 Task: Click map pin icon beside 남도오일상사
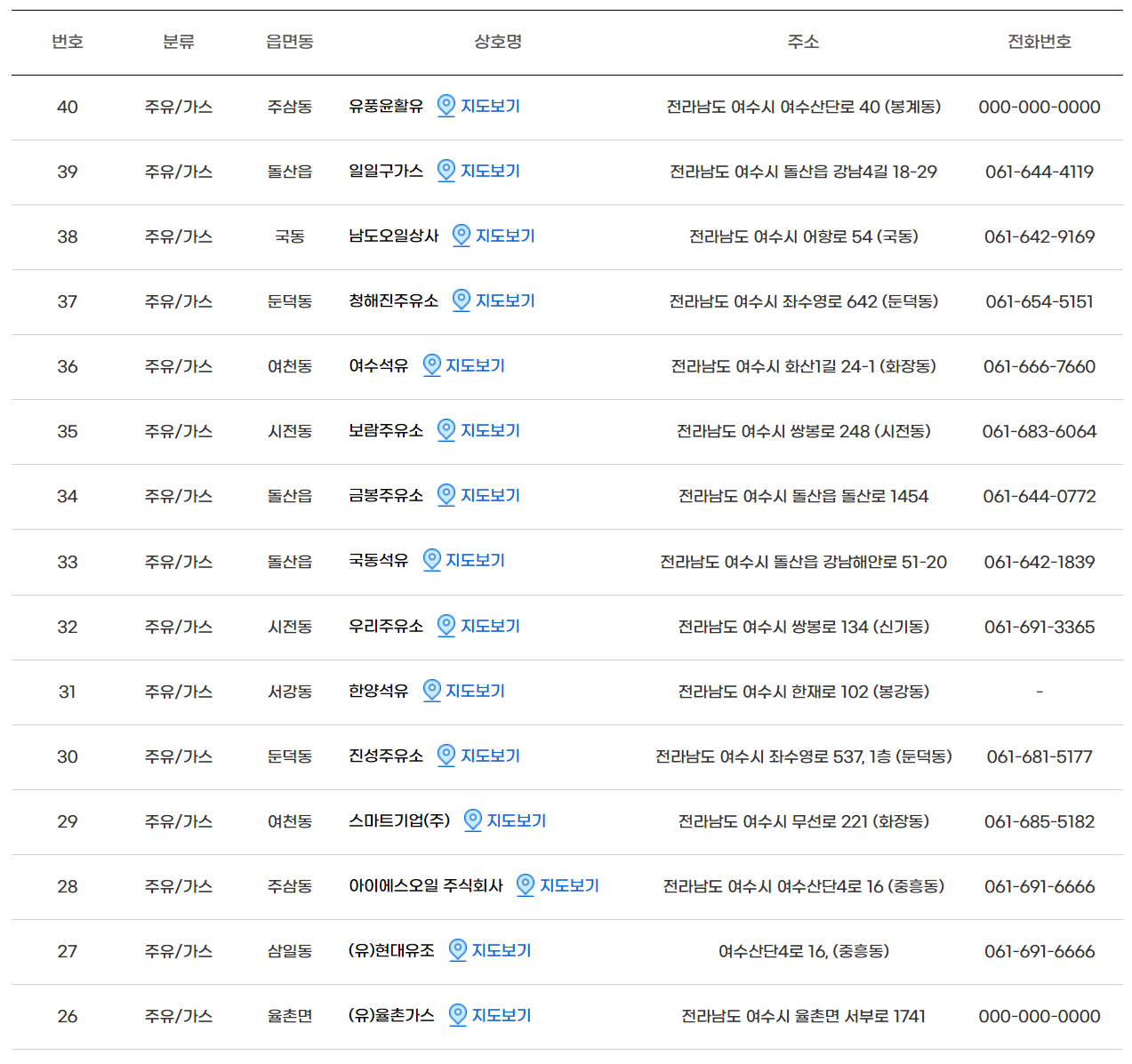tap(462, 236)
